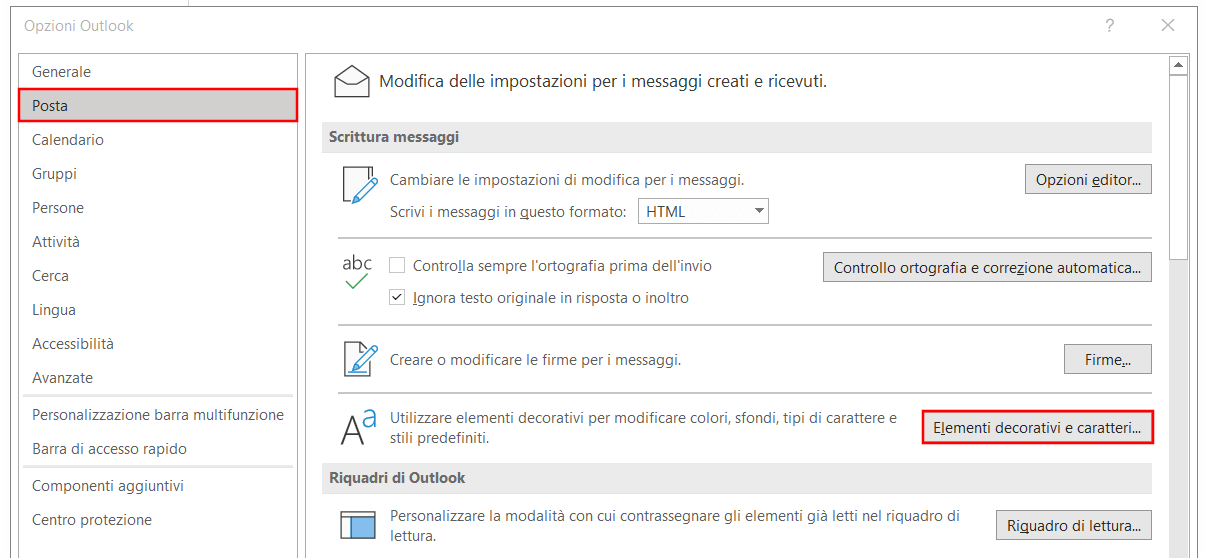Click the vertical scrollbar thumb
Image resolution: width=1205 pixels, height=558 pixels.
click(x=1178, y=168)
